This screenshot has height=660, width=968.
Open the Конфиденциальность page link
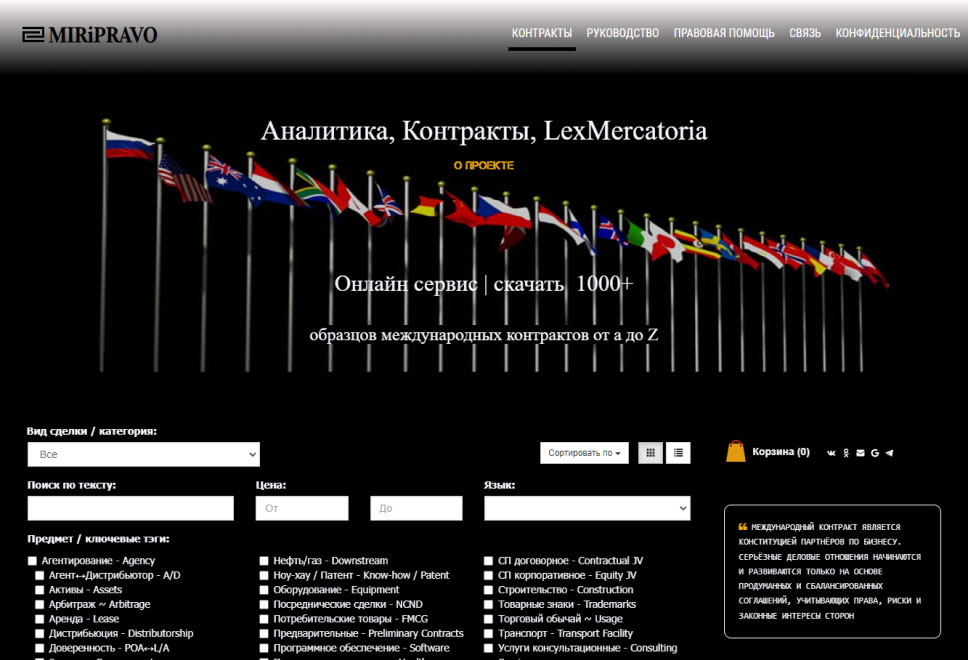pyautogui.click(x=897, y=33)
